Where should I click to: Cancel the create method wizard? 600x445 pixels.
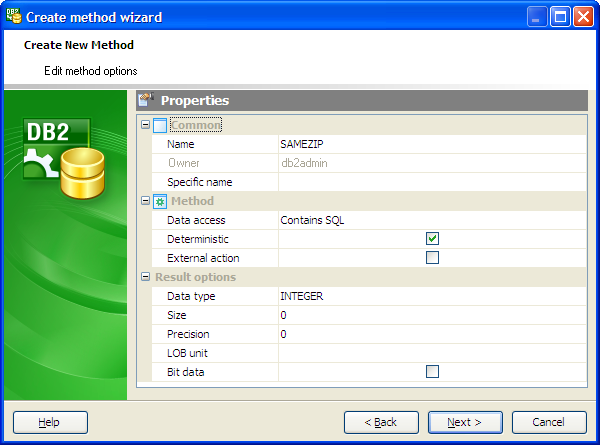click(x=549, y=422)
